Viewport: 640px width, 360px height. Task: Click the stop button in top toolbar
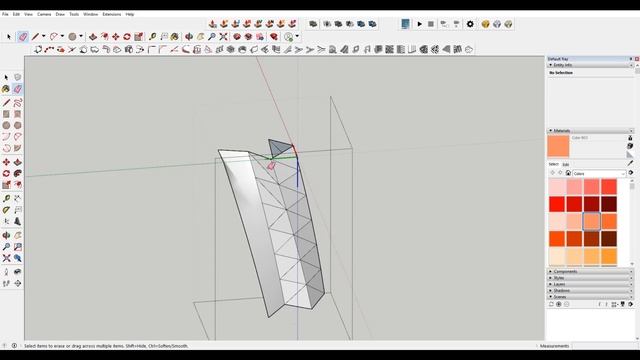(x=431, y=24)
